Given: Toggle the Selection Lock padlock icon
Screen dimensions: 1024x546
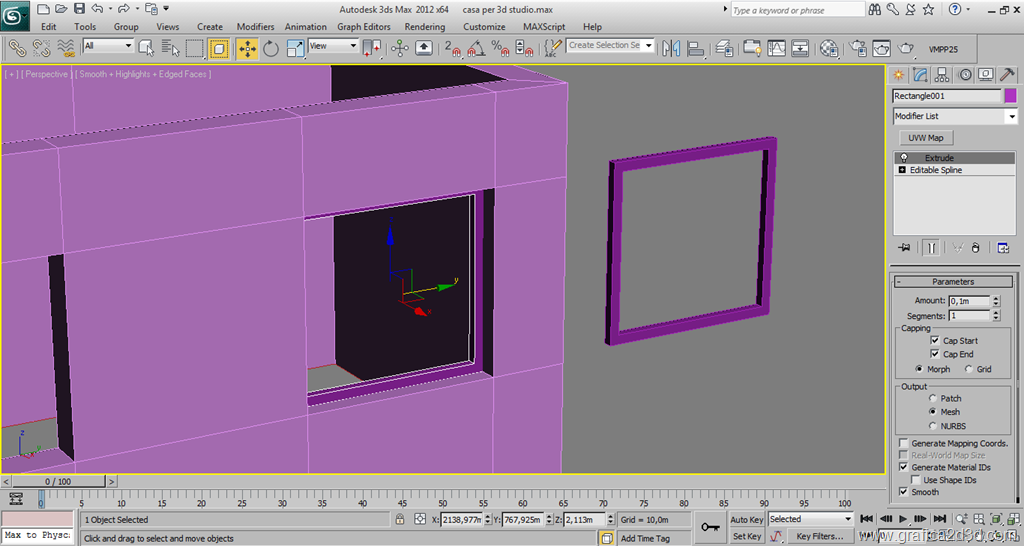Looking at the screenshot, I should 399,520.
